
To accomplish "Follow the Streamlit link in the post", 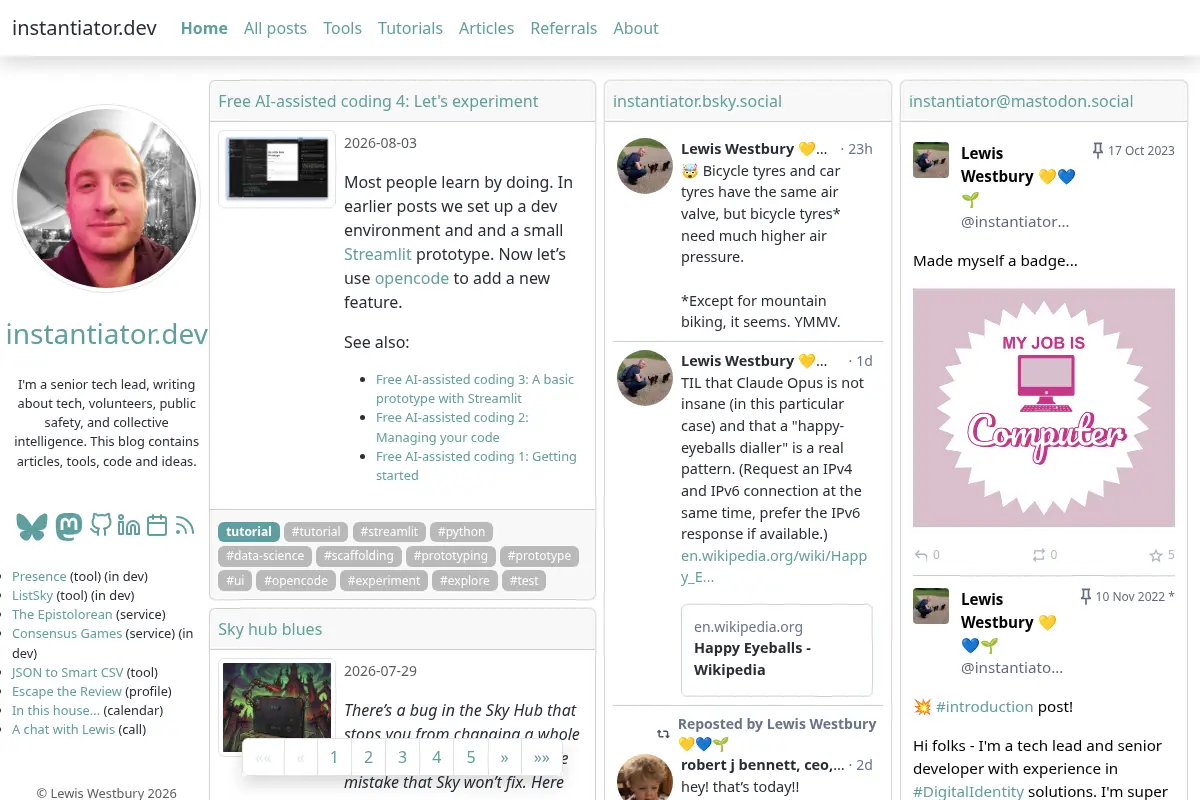I will tap(378, 254).
